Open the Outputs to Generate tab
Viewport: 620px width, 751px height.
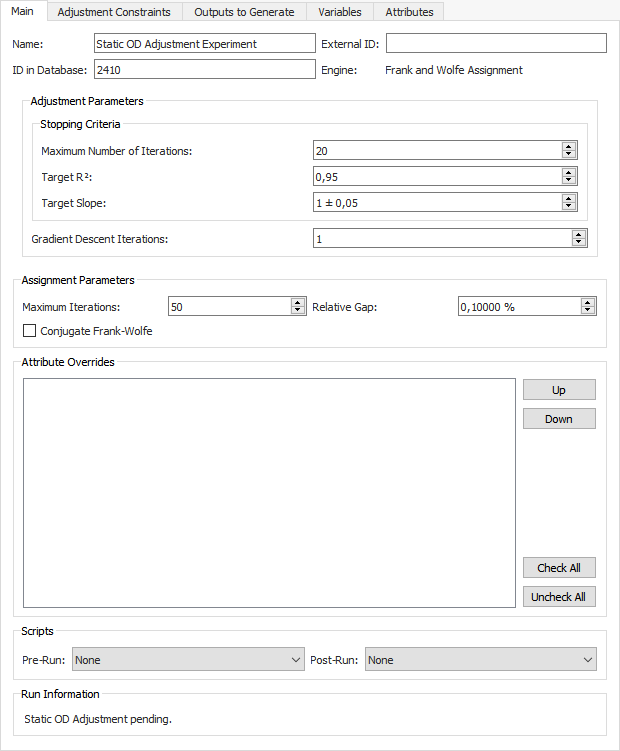click(x=244, y=12)
